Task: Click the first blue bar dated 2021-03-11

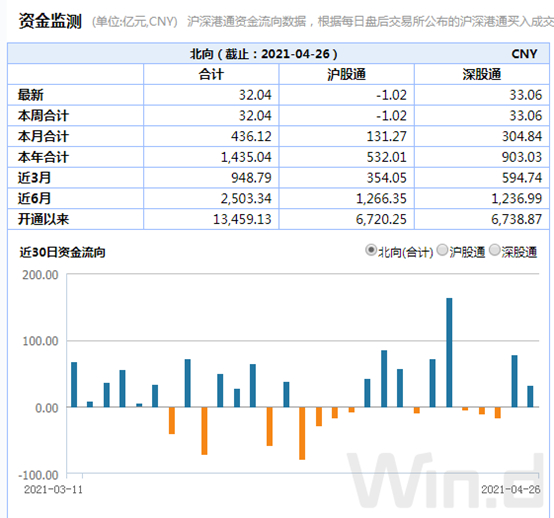Action: coord(74,384)
